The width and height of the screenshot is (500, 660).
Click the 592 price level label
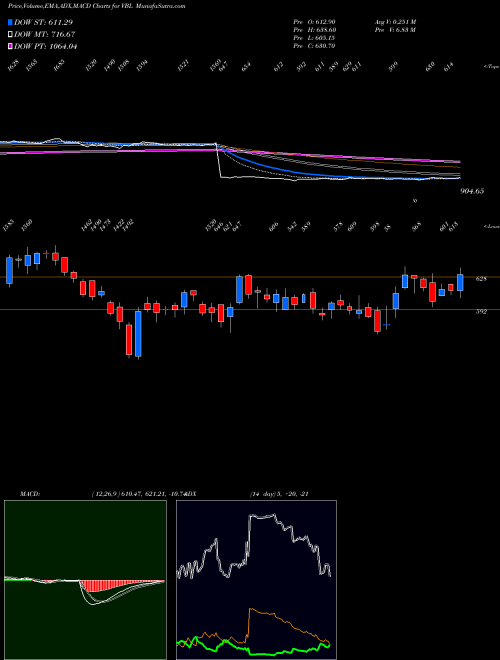481,312
